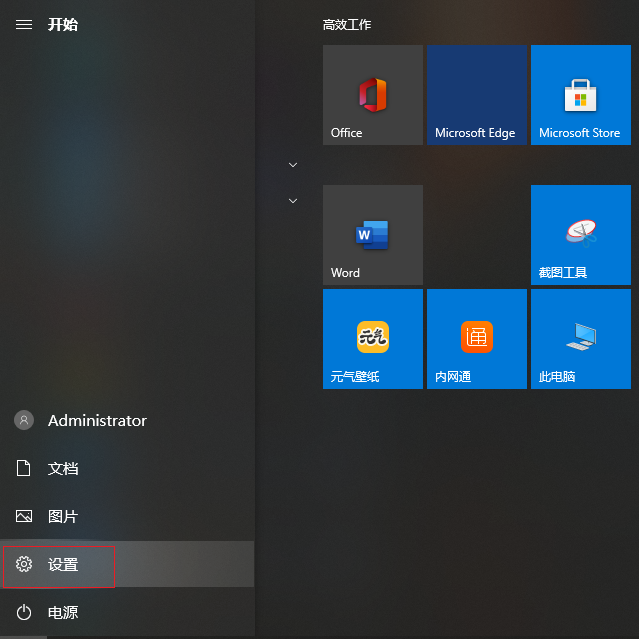Open 图片 from the left sidebar
The height and width of the screenshot is (639, 639).
pos(63,517)
